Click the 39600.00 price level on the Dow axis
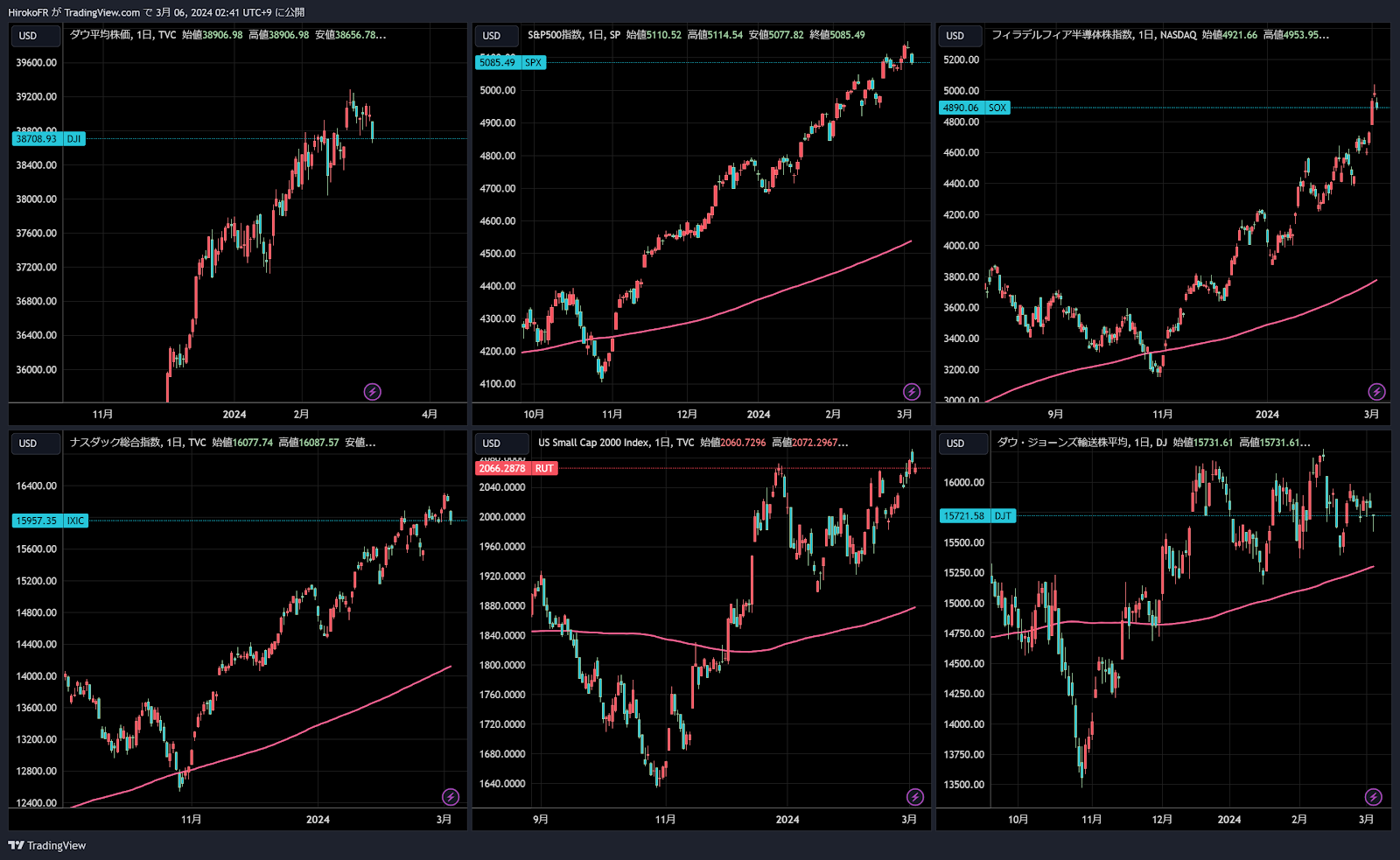This screenshot has width=1400, height=860. point(36,63)
